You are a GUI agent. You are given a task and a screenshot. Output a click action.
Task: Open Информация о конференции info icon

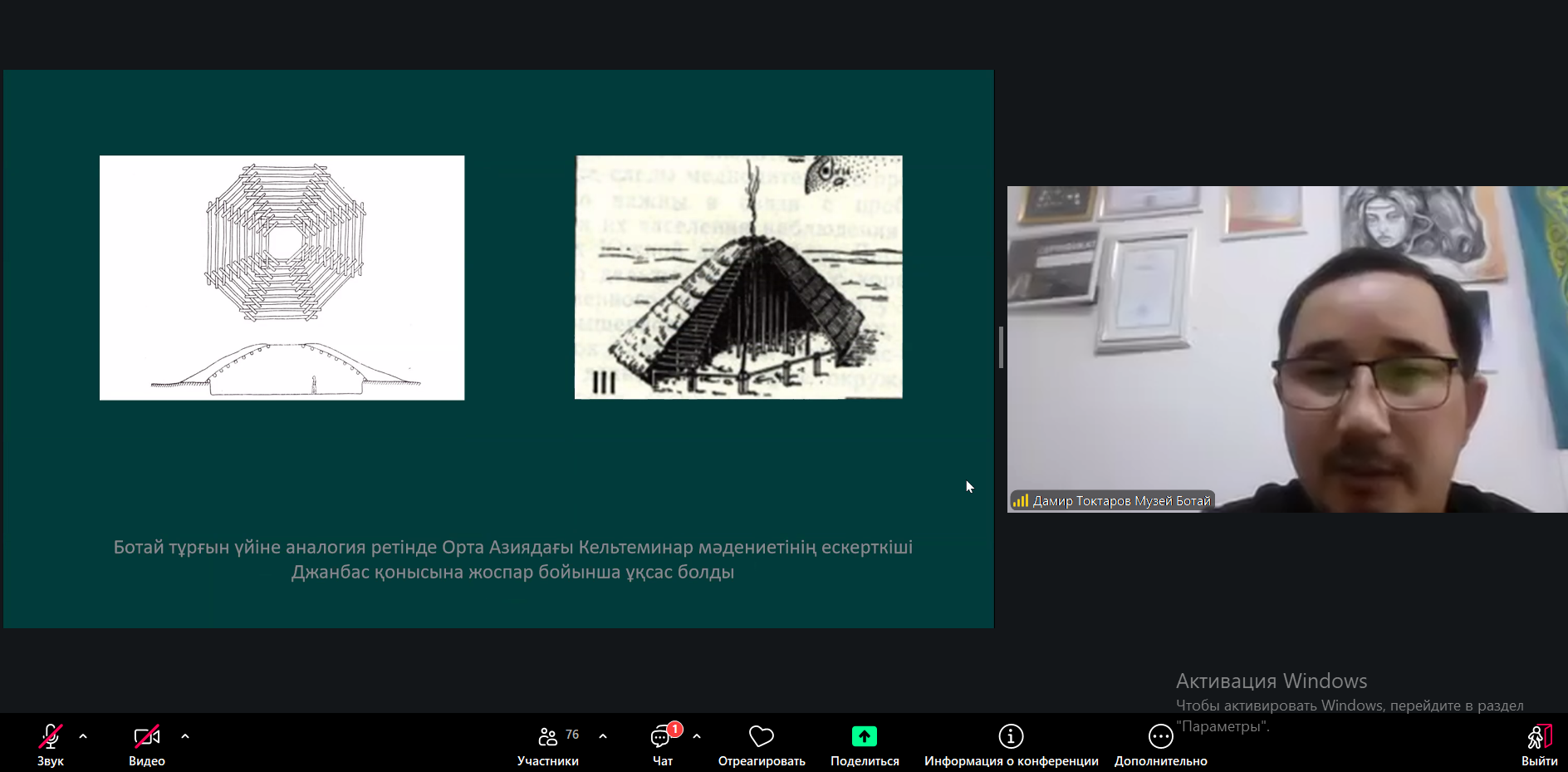pyautogui.click(x=1011, y=736)
